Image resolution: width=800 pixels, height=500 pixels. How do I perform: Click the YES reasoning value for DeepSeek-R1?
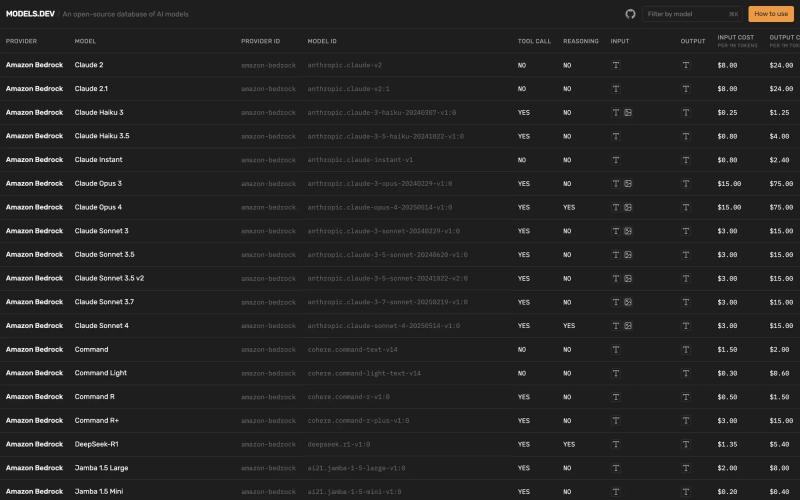(569, 444)
